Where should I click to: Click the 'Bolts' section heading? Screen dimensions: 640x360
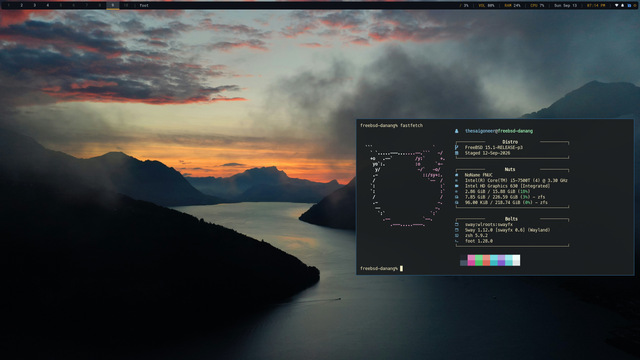click(511, 219)
